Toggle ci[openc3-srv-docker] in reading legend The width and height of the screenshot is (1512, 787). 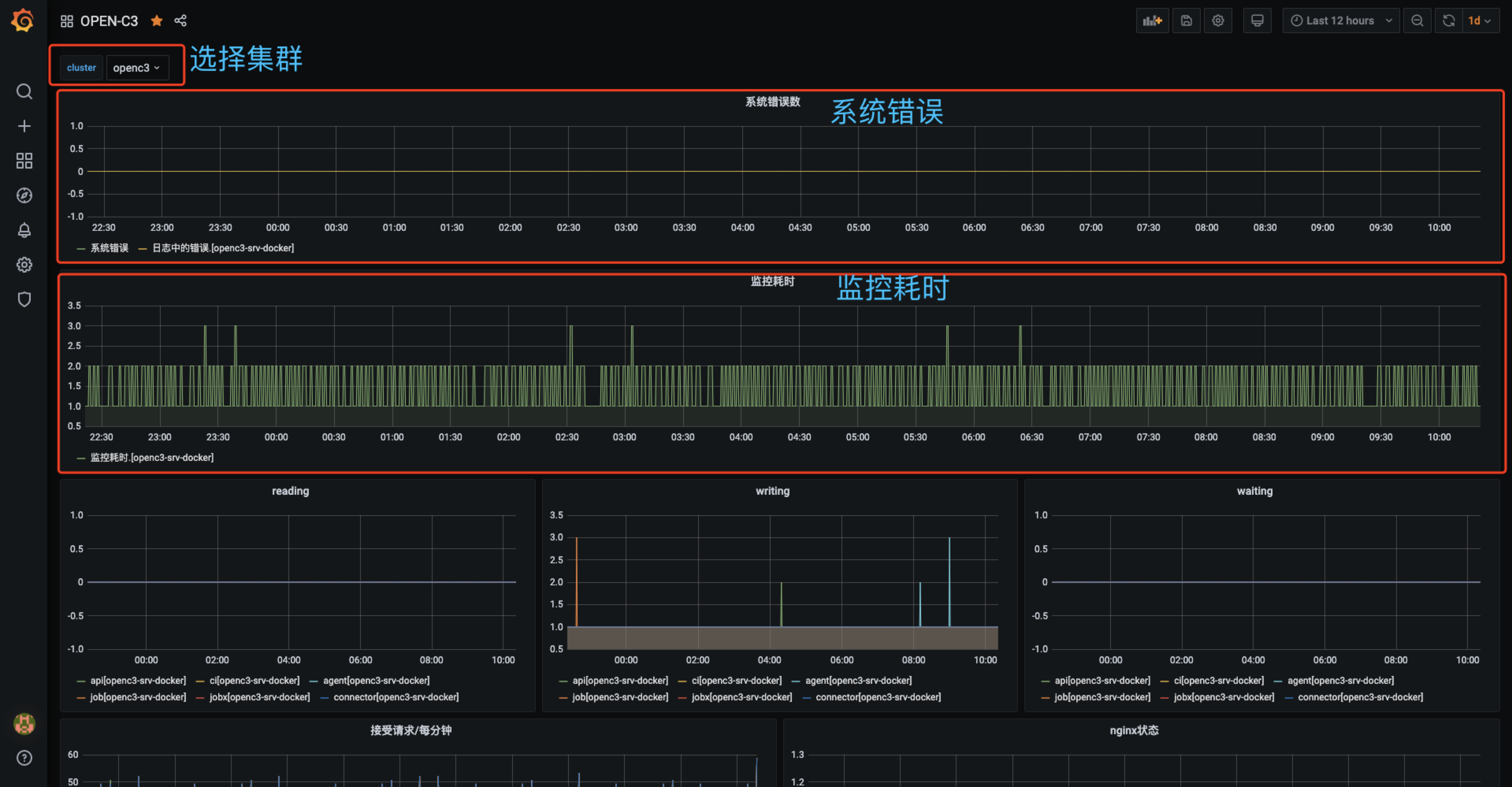[254, 680]
